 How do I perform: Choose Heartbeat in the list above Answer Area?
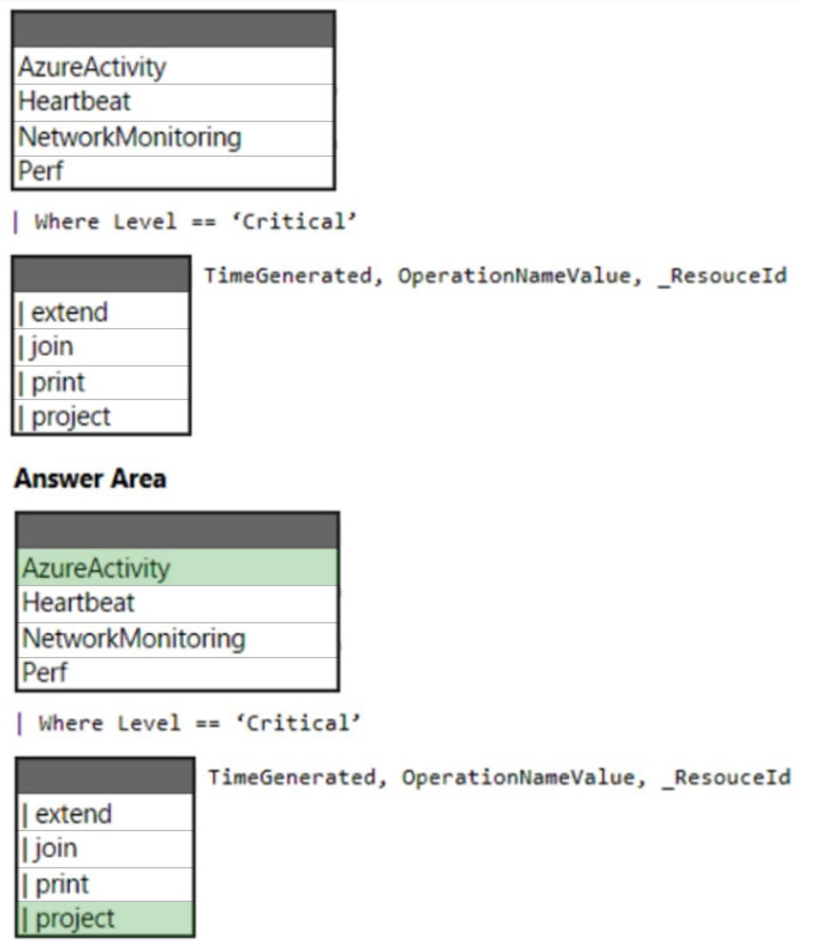(x=173, y=102)
